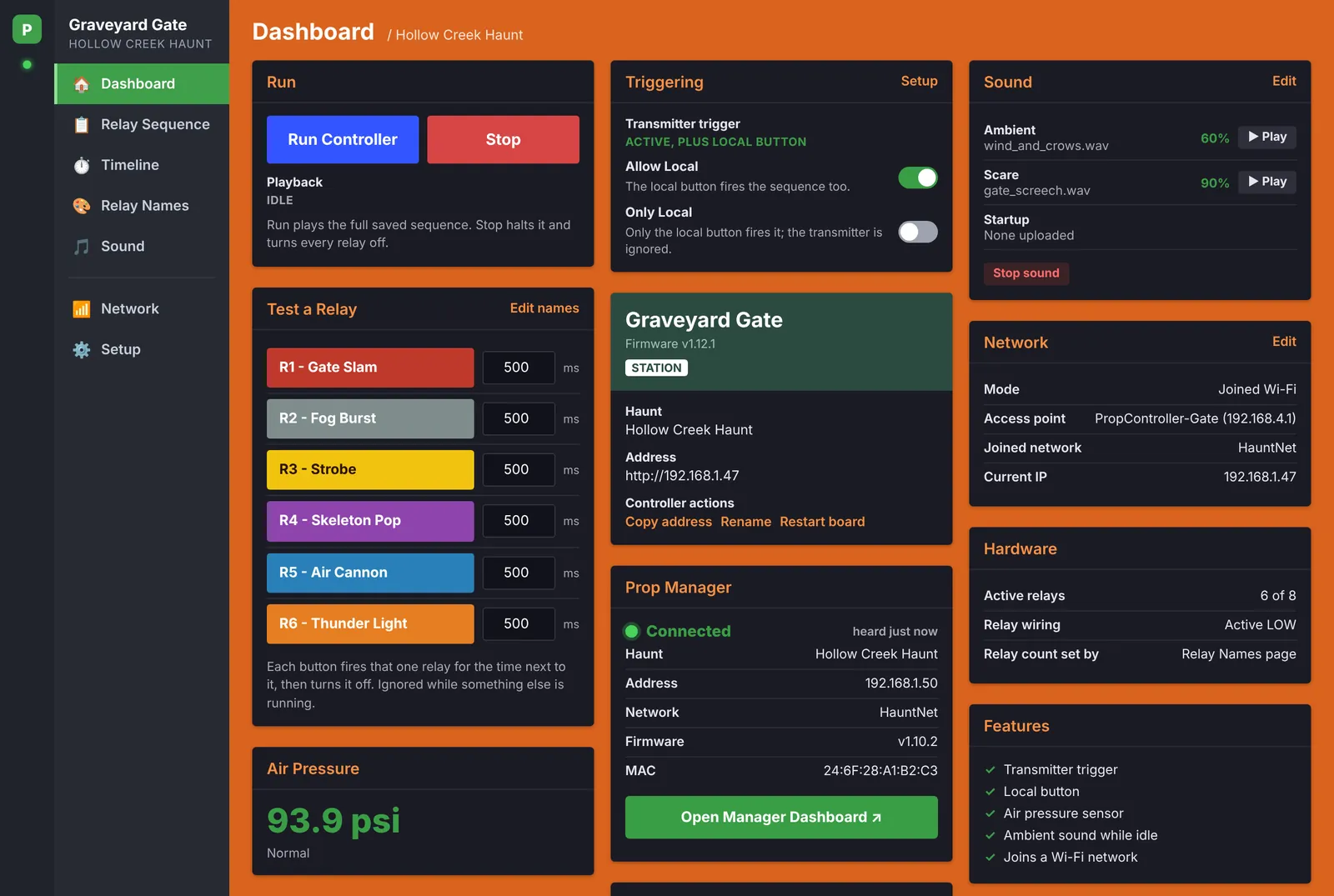Click the R5 Air Cannon duration field

pyautogui.click(x=519, y=573)
